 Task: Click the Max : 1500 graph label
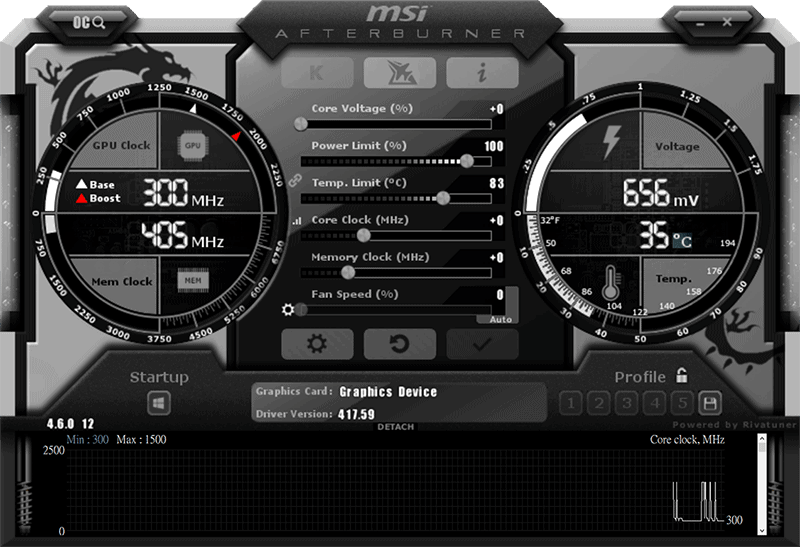coord(141,439)
